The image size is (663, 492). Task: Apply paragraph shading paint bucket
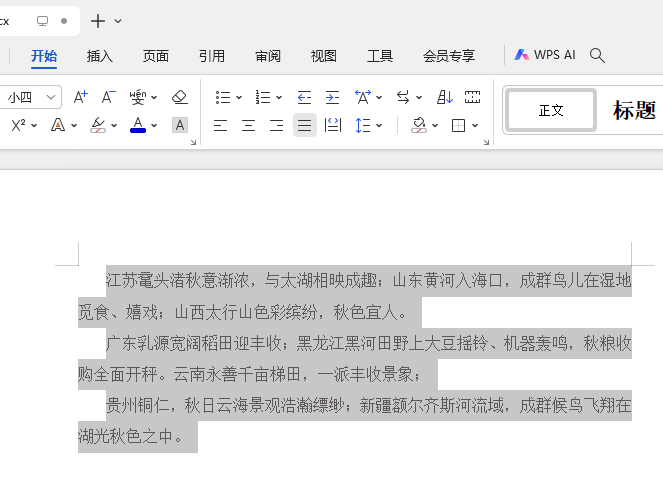pos(419,125)
